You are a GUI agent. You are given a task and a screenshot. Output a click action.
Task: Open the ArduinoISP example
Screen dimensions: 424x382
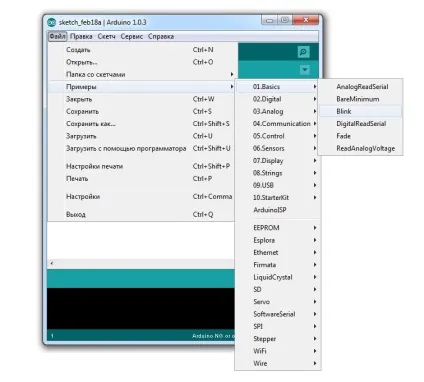(x=277, y=210)
